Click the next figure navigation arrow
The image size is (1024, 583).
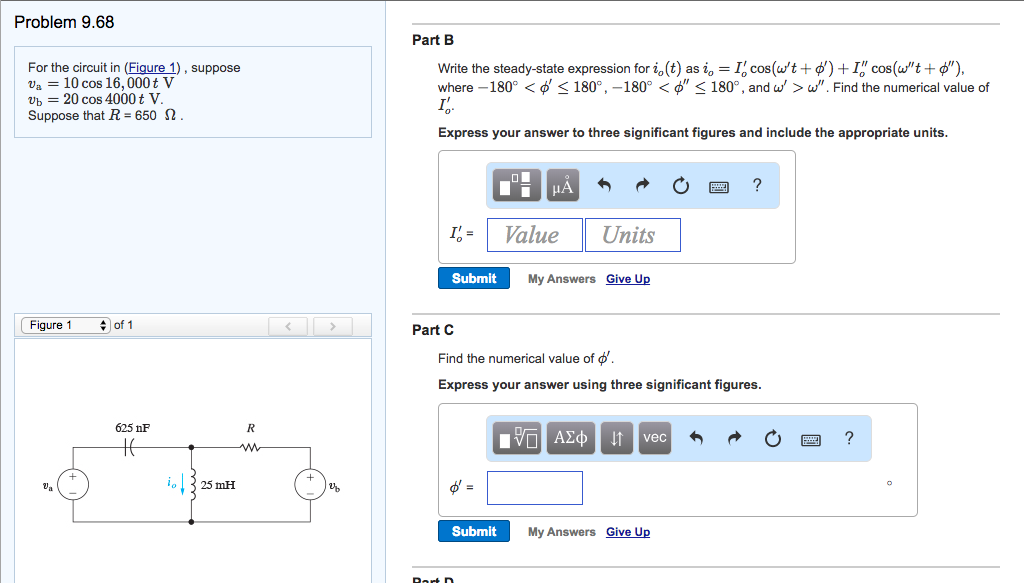pos(331,325)
